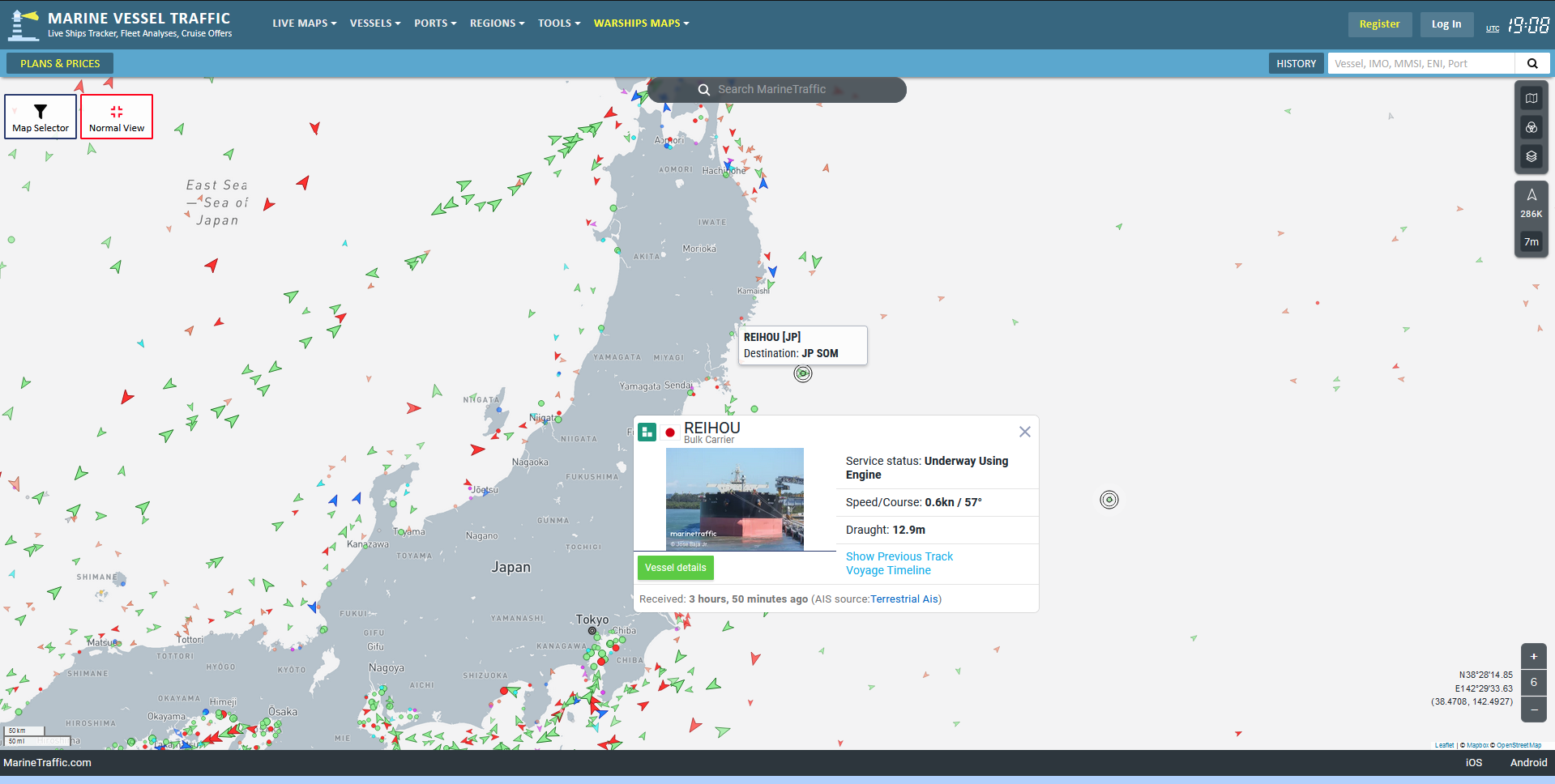The height and width of the screenshot is (784, 1555).
Task: Expand the Tools menu
Action: [x=559, y=23]
